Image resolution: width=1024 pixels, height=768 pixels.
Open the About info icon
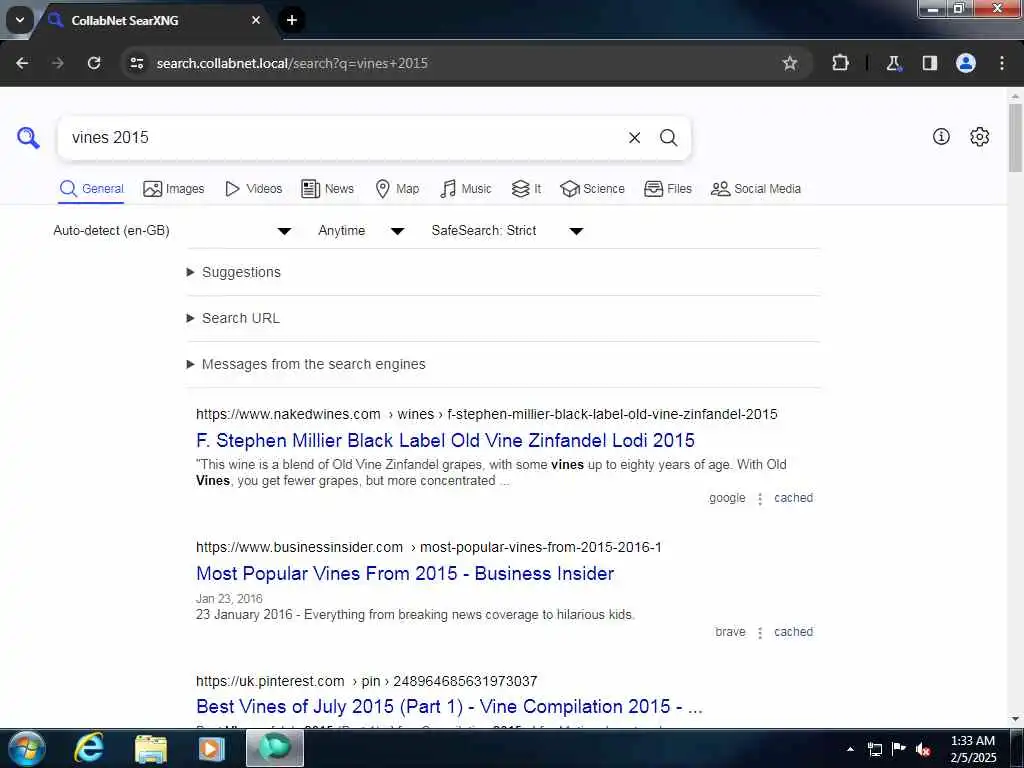(x=941, y=136)
